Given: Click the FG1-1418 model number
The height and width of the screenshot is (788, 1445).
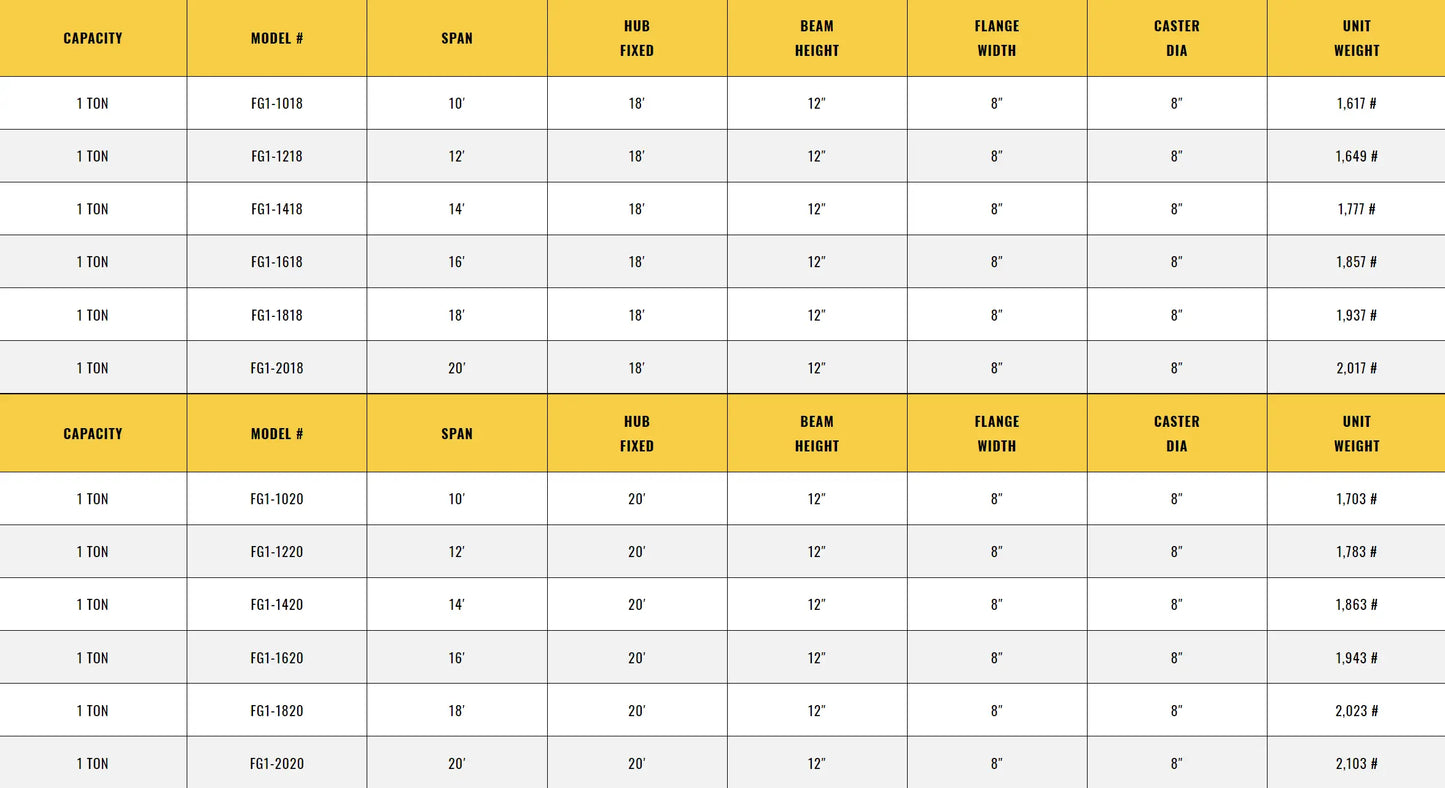Looking at the screenshot, I should [x=277, y=209].
